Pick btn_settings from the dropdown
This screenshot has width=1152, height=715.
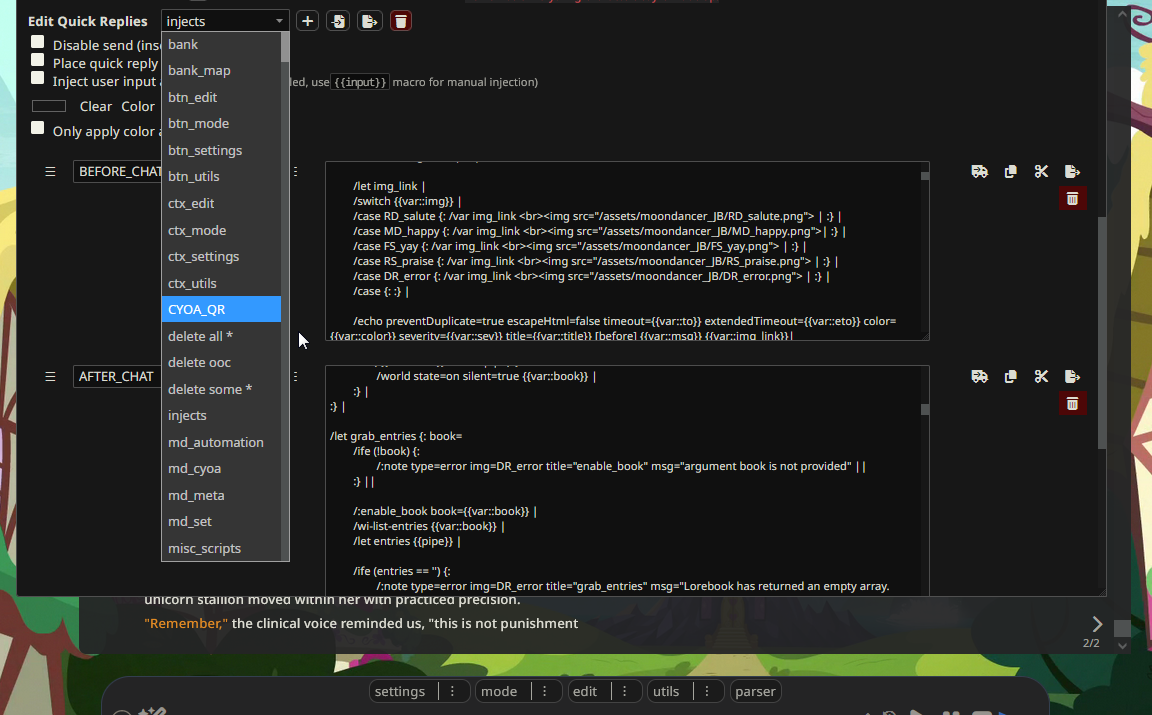[221, 150]
